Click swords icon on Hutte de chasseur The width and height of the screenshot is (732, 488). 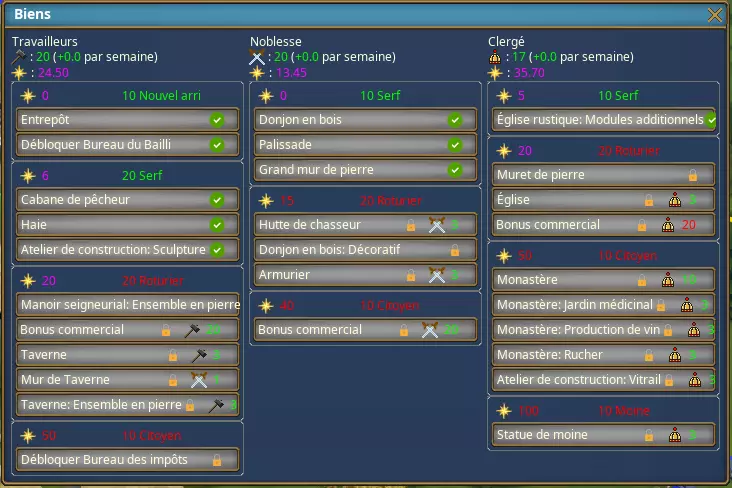pyautogui.click(x=437, y=225)
